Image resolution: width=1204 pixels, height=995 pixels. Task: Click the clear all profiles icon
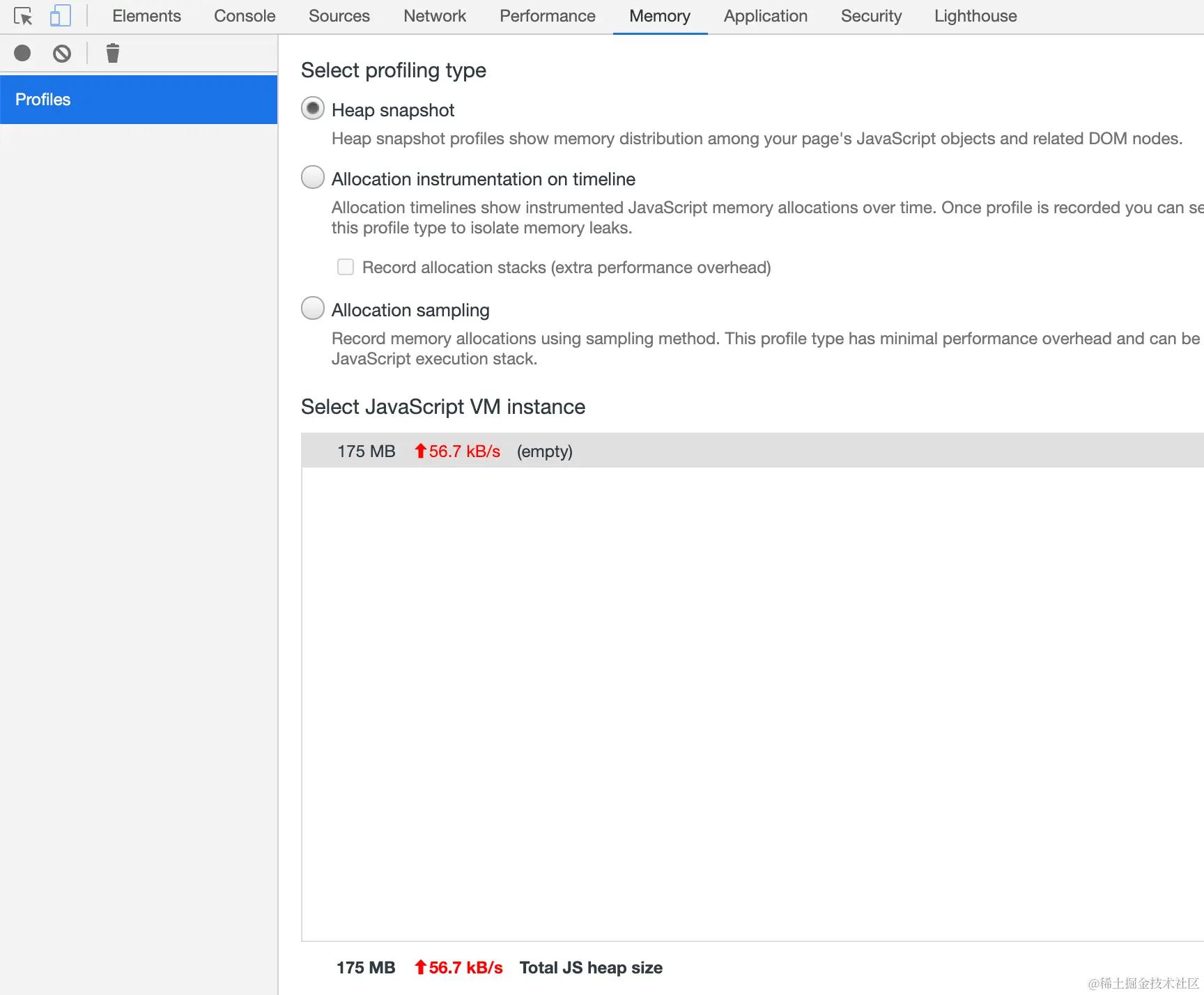coord(62,53)
